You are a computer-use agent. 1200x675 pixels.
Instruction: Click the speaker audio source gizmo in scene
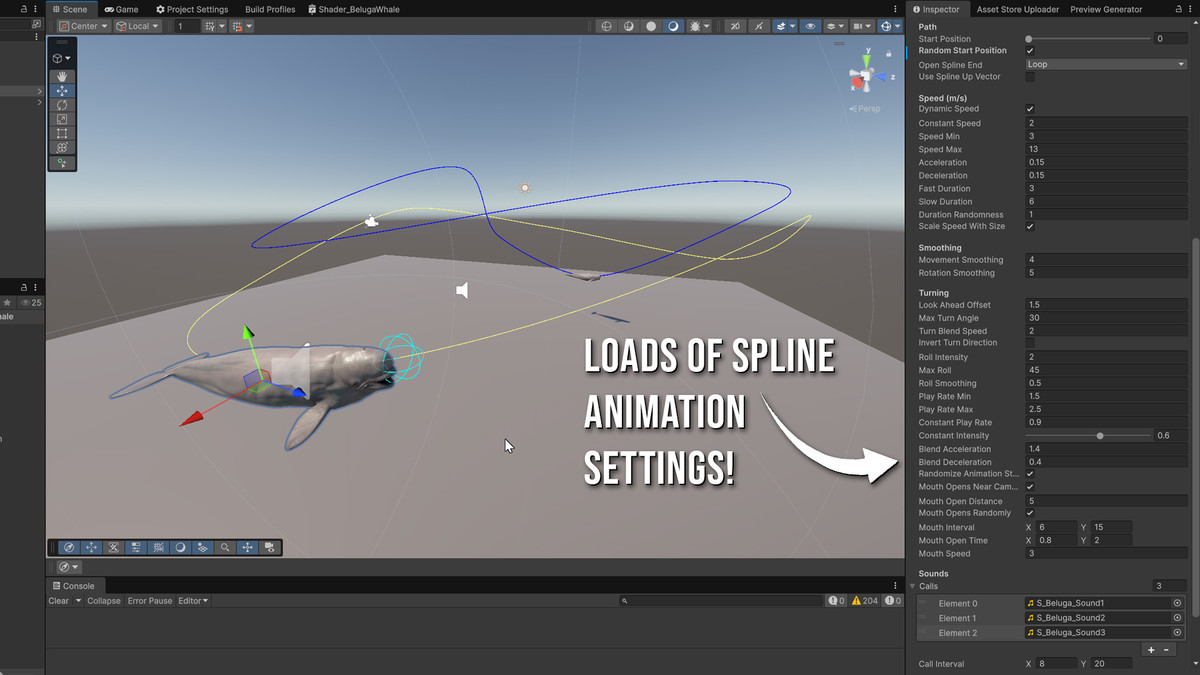point(462,290)
